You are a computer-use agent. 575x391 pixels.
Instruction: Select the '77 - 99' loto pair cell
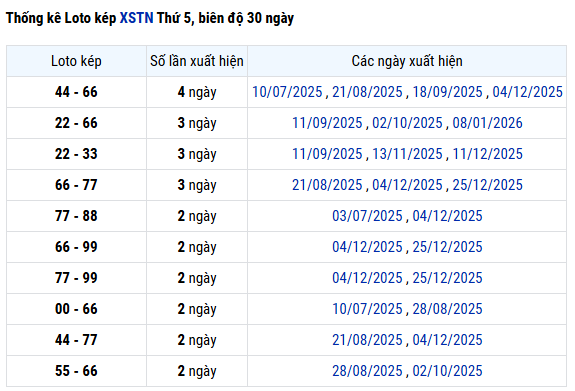click(x=76, y=278)
